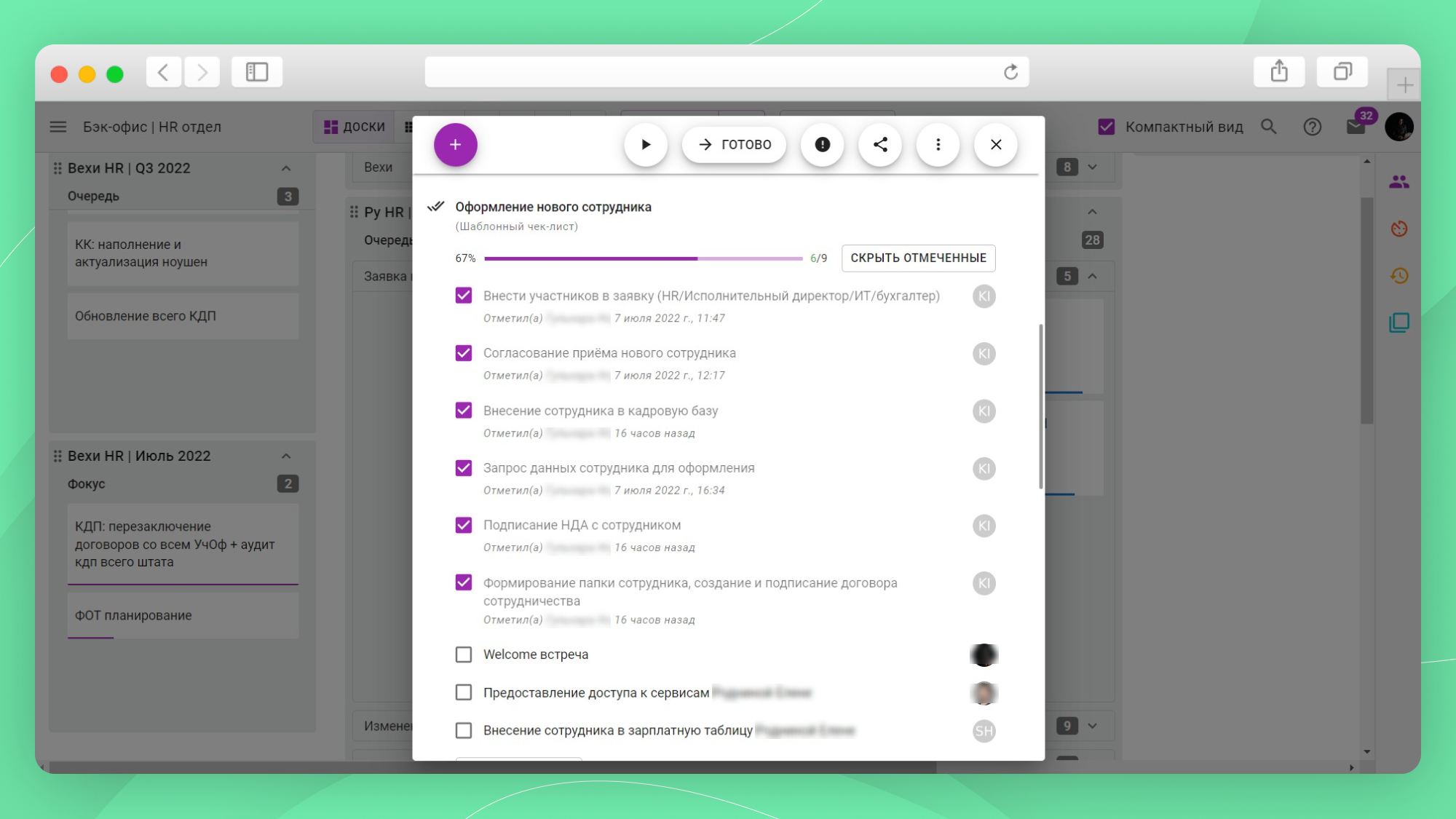This screenshot has width=1456, height=819.
Task: Open the cards copy icon in right sidebar
Action: 1398,323
